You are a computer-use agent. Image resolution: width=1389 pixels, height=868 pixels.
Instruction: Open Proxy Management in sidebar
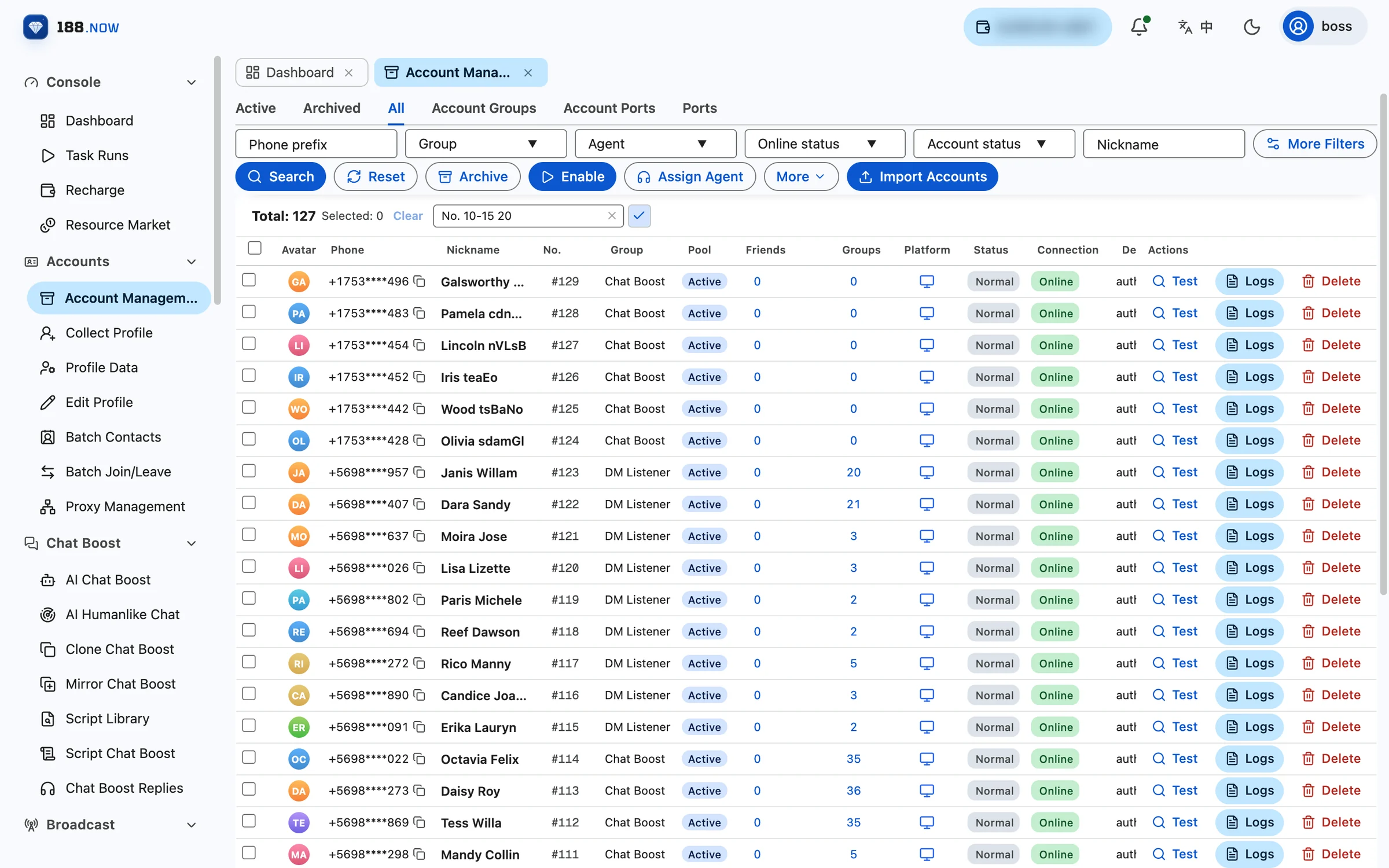point(125,506)
